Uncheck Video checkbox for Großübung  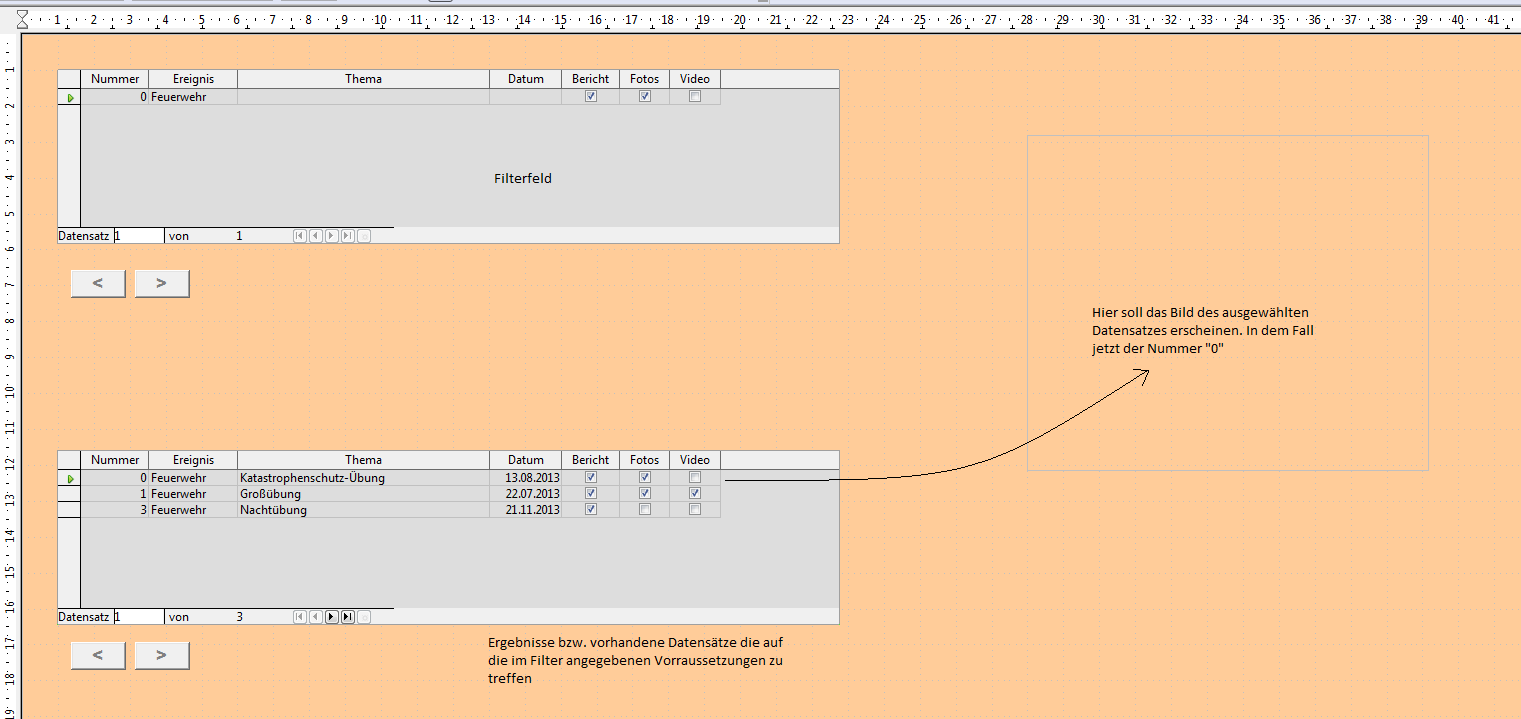(x=695, y=494)
